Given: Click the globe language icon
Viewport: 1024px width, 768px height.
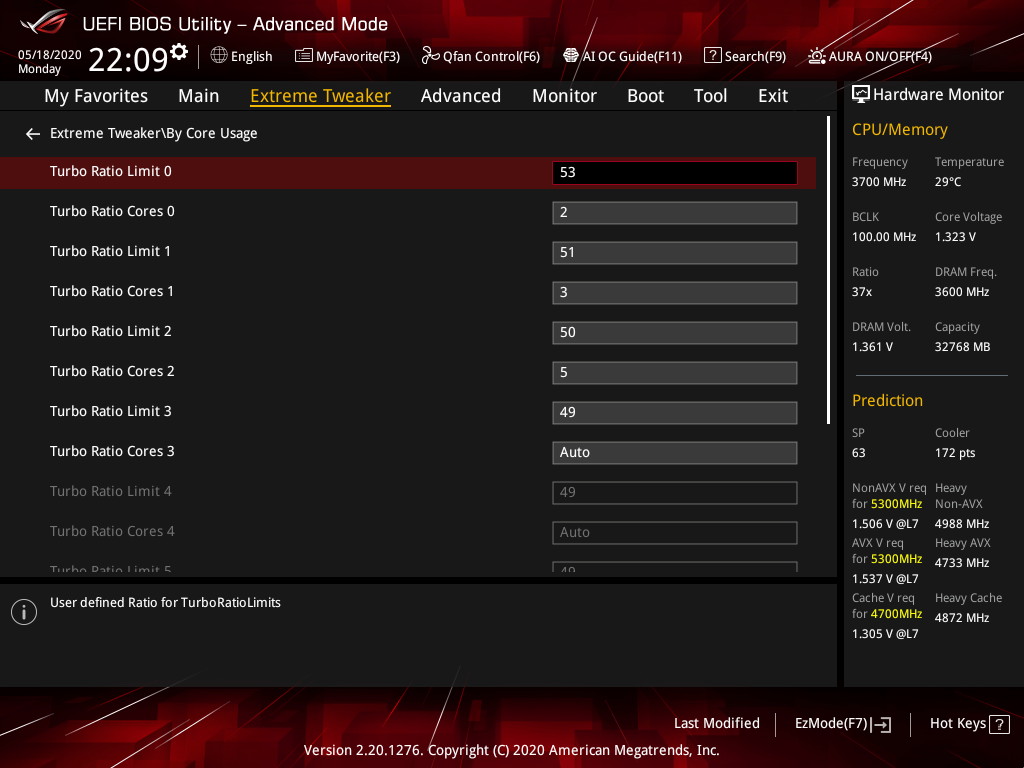Looking at the screenshot, I should pos(219,56).
